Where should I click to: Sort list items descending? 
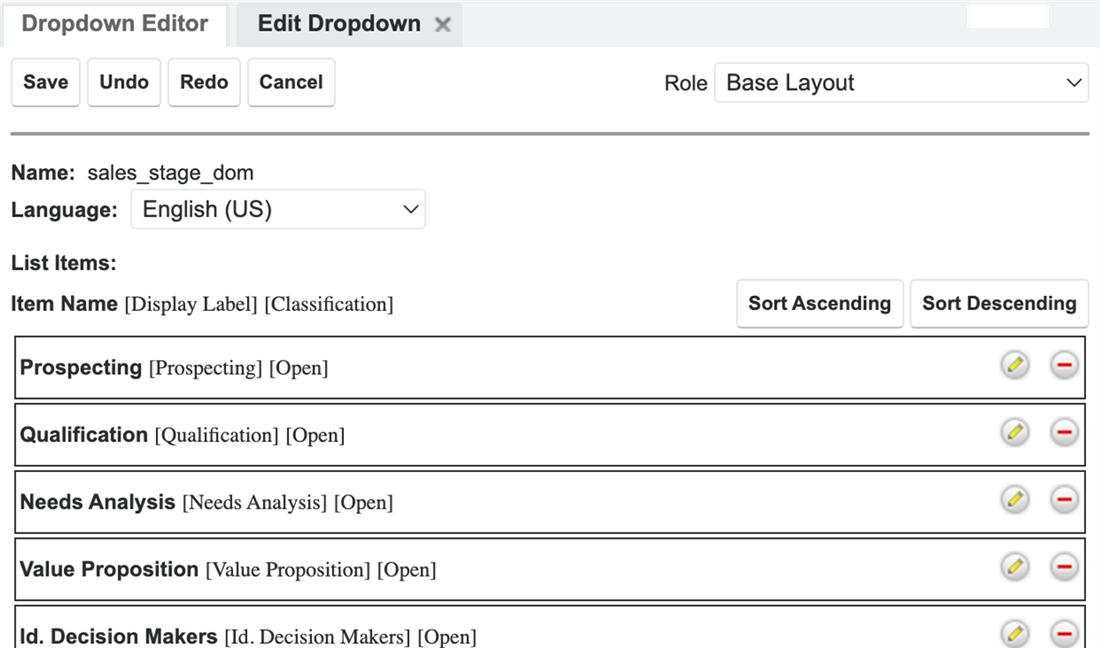tap(998, 303)
